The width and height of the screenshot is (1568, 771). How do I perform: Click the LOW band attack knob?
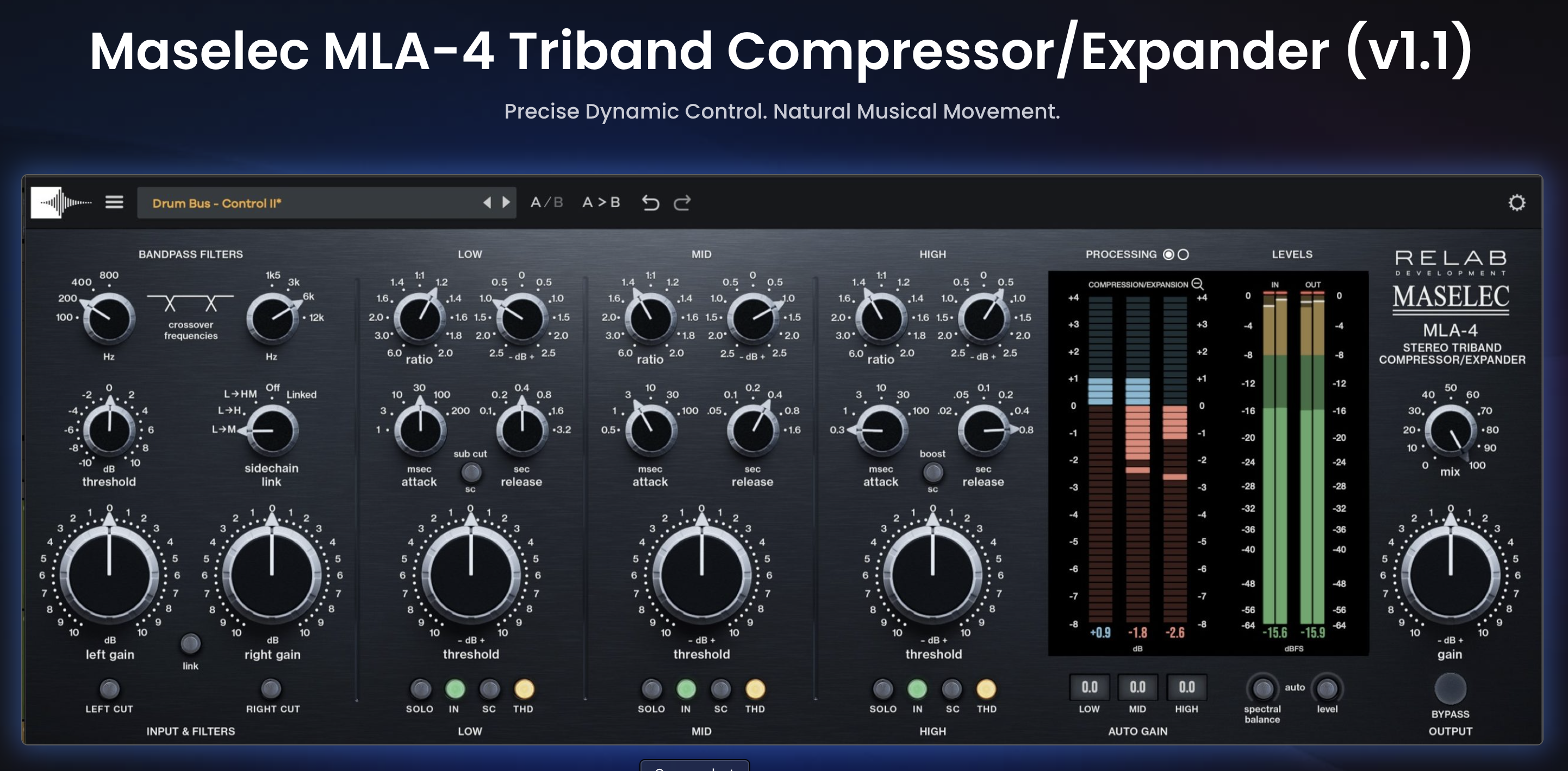(420, 430)
